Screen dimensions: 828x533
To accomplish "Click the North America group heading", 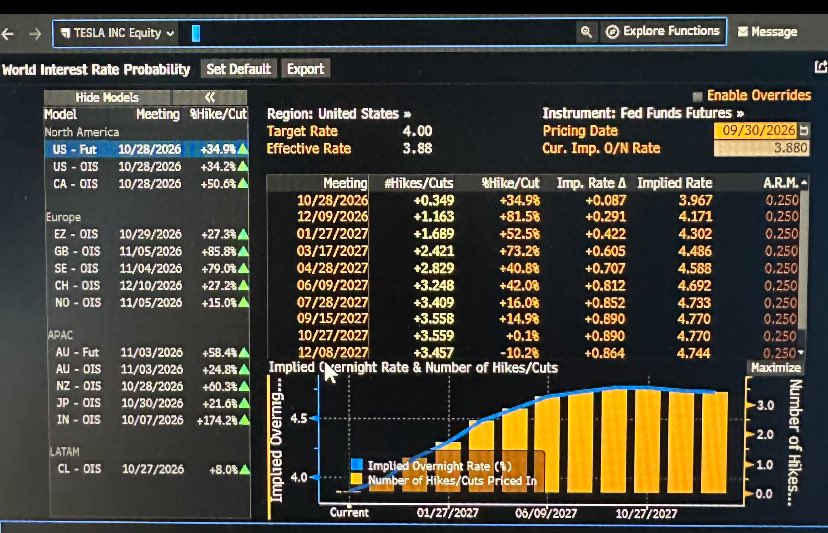I will 82,132.
